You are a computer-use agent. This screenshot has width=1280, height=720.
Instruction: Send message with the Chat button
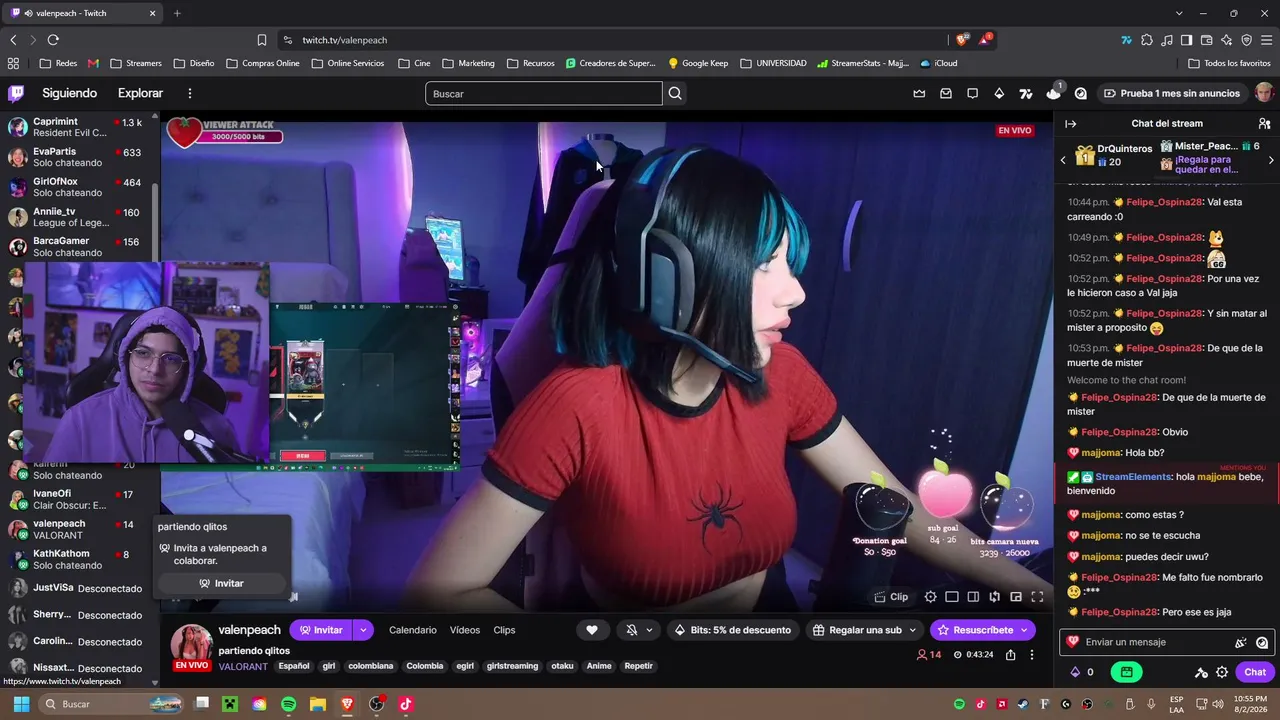coord(1255,672)
